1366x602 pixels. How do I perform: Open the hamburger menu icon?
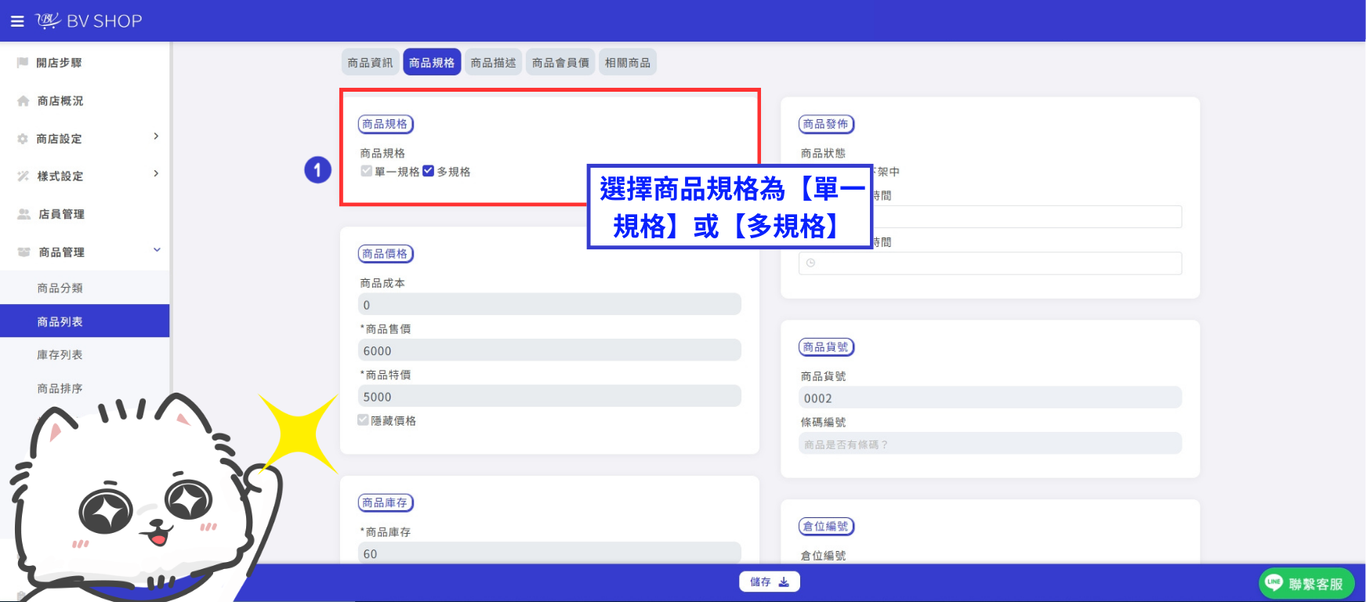17,21
